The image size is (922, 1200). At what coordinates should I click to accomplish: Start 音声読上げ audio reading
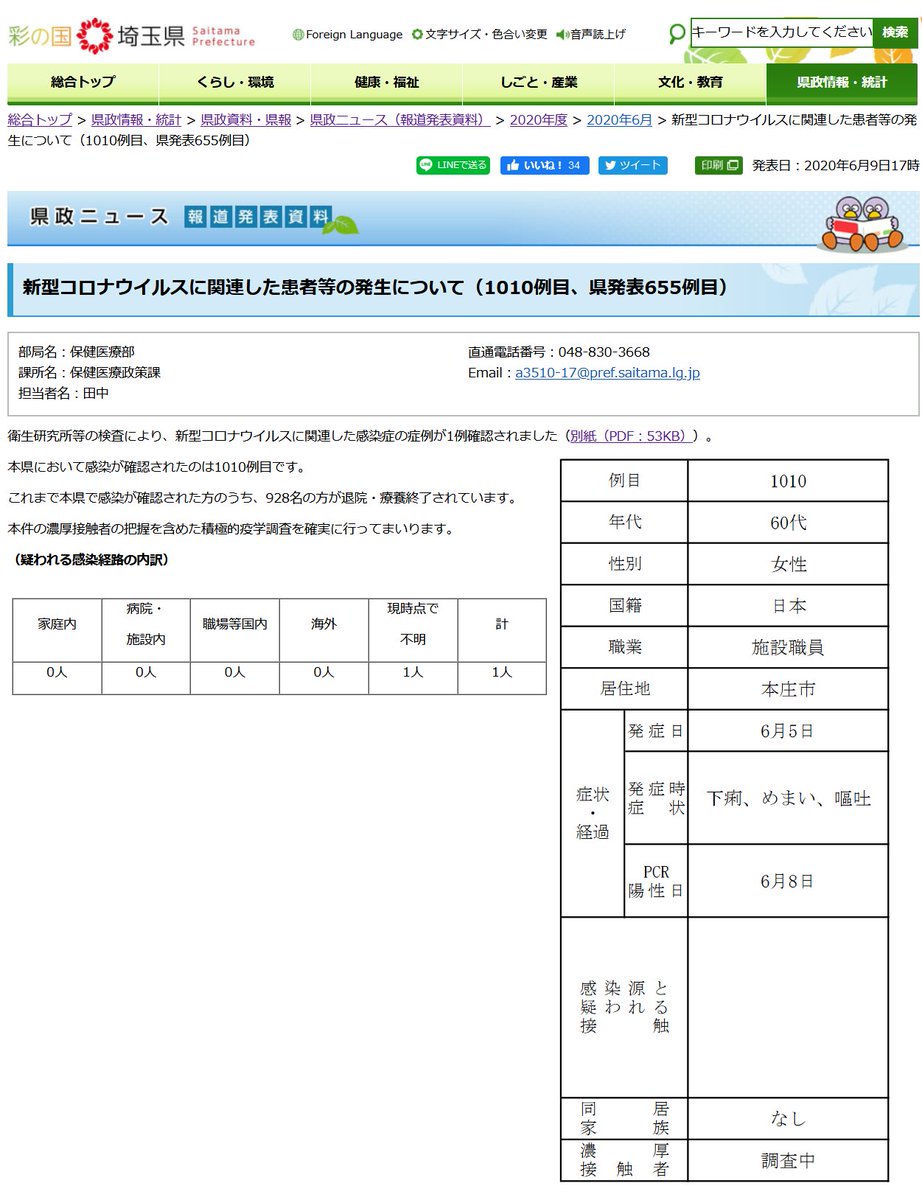591,34
